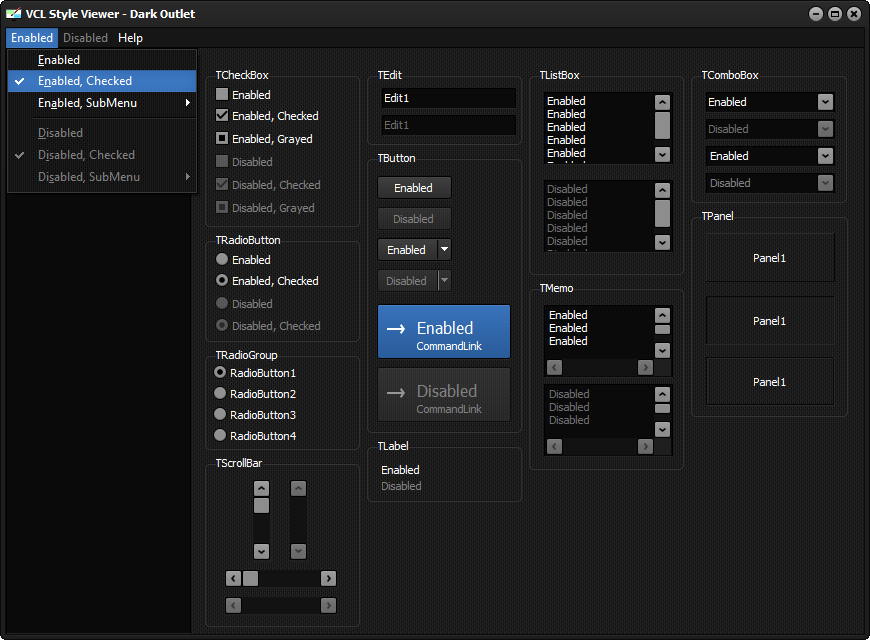The width and height of the screenshot is (870, 640).
Task: Click the middle Panel1 in TPanel
Action: click(770, 321)
